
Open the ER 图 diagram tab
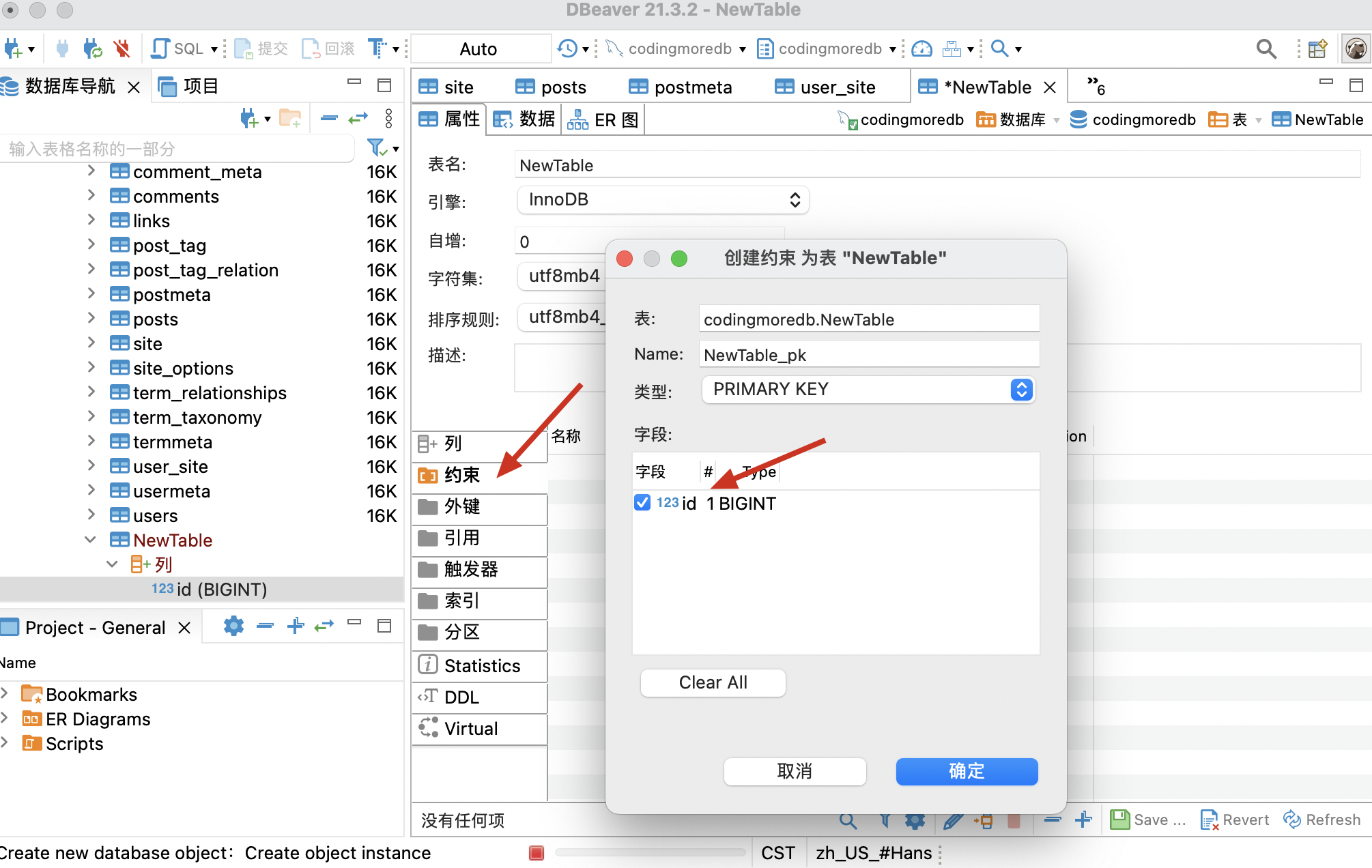pos(603,120)
